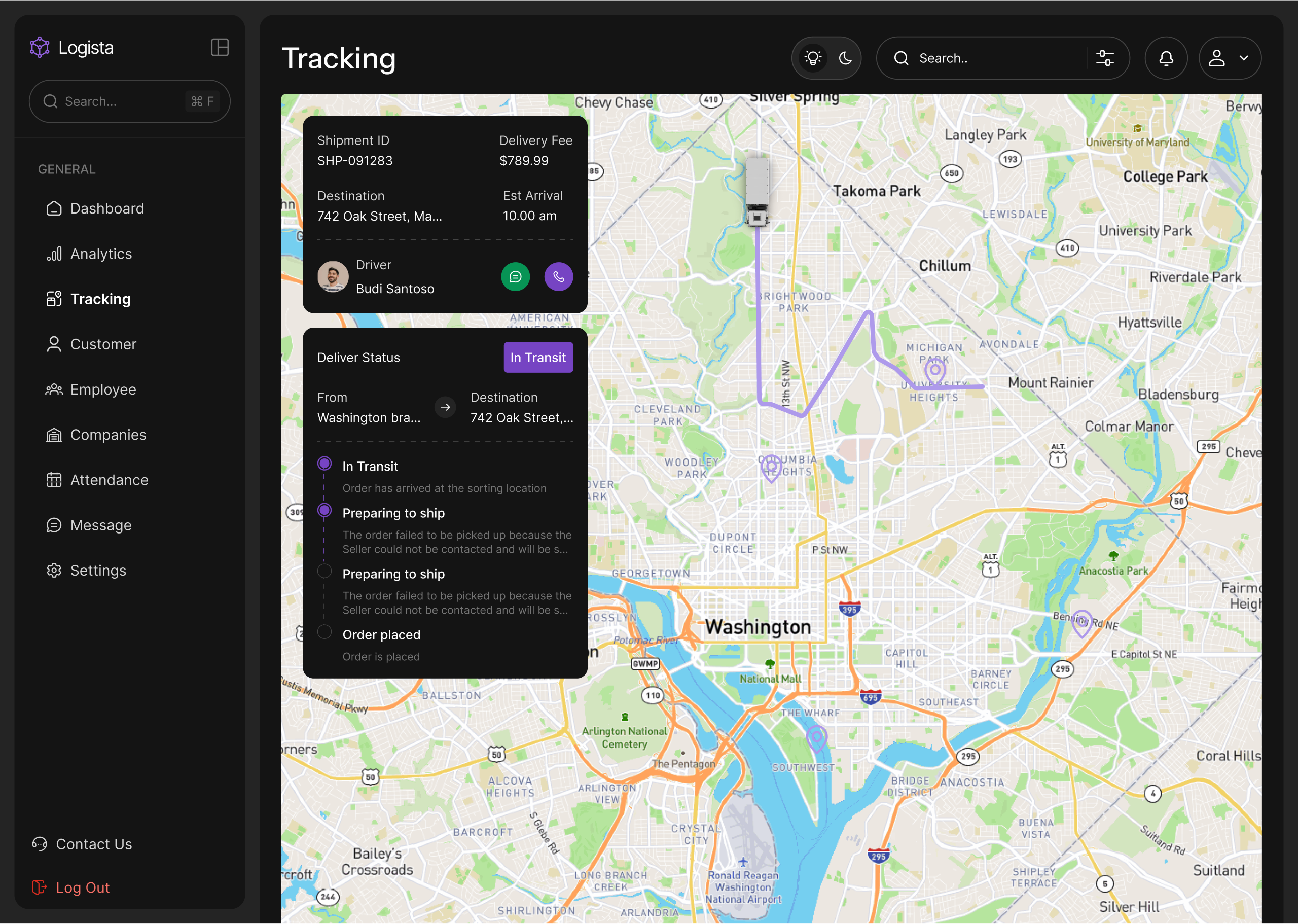
Task: Click the route destination pin near Michigan Park
Action: [x=934, y=373]
